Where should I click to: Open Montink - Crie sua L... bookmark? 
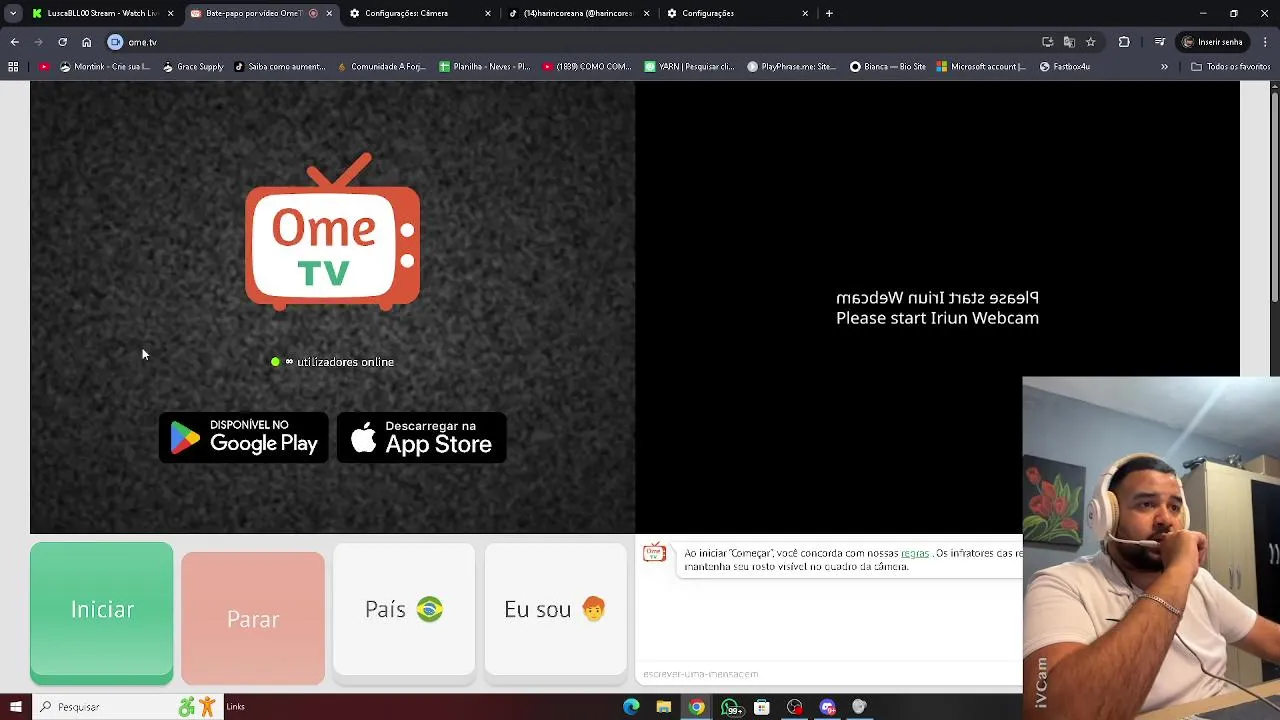104,67
